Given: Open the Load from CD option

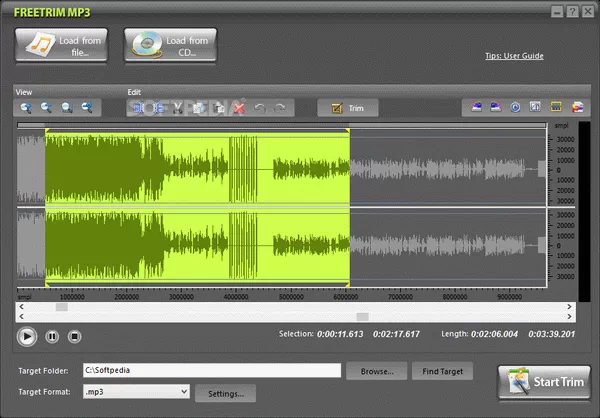Looking at the screenshot, I should point(170,46).
